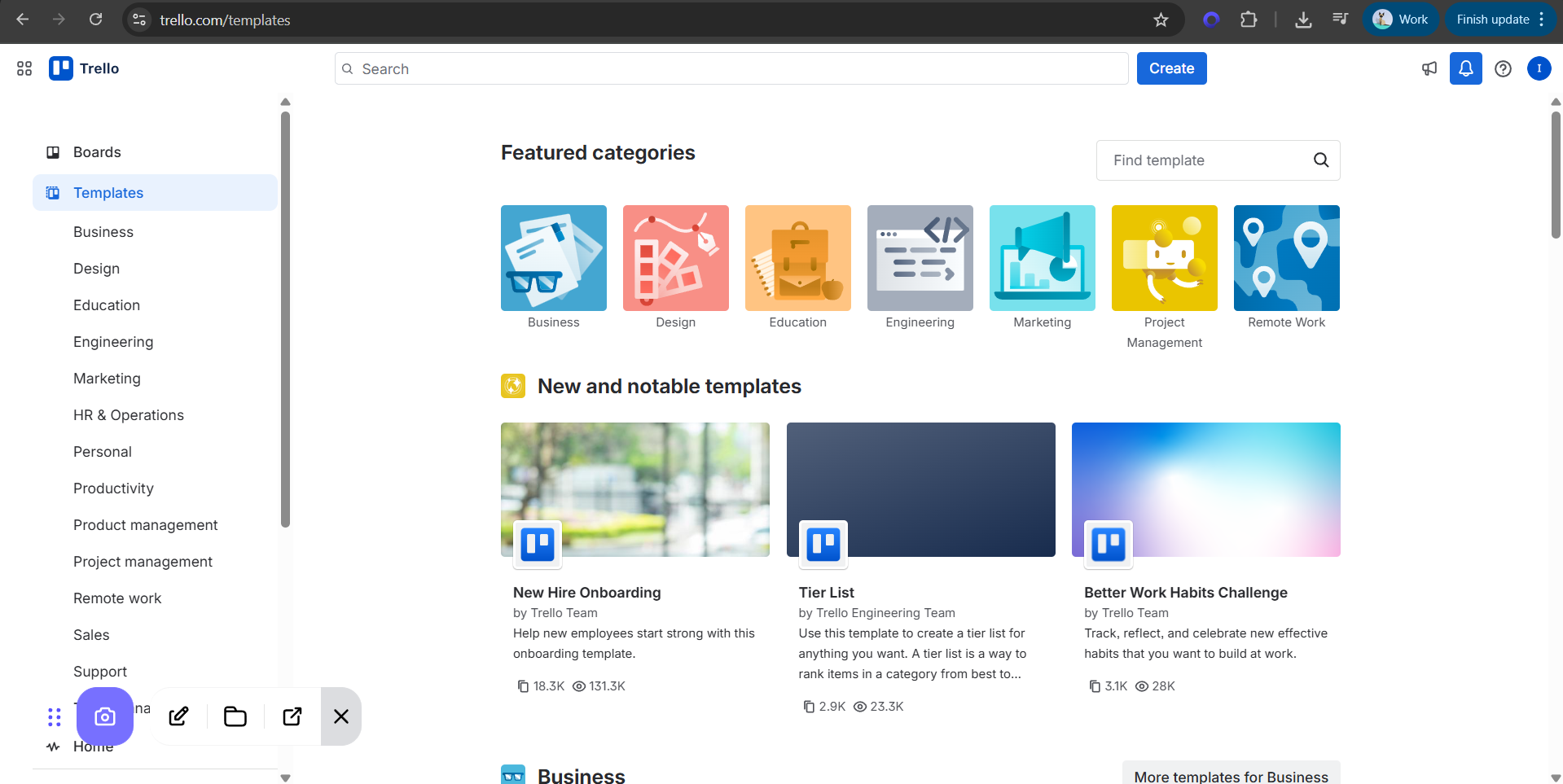1563x784 pixels.
Task: Click the Tier List cover image
Action: [x=921, y=489]
